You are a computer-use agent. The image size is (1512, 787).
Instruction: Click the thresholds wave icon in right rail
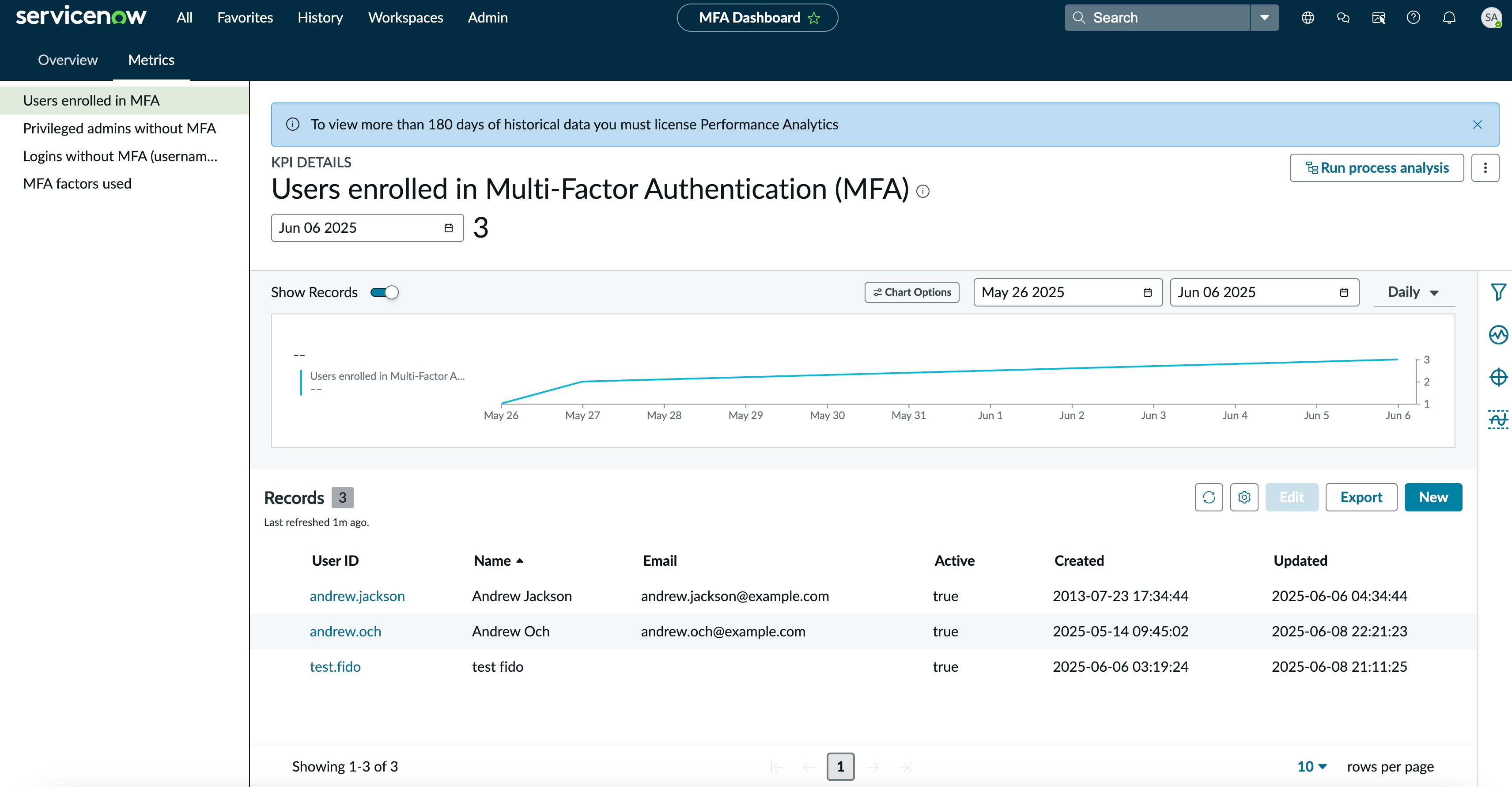pos(1498,419)
